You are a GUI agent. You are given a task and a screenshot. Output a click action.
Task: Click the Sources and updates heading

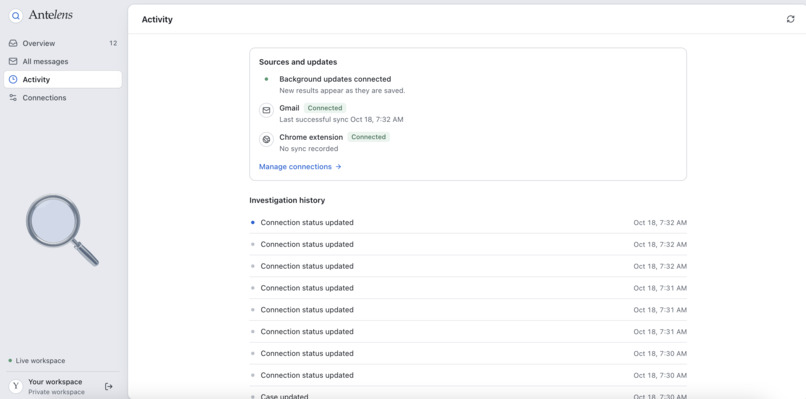(x=298, y=62)
